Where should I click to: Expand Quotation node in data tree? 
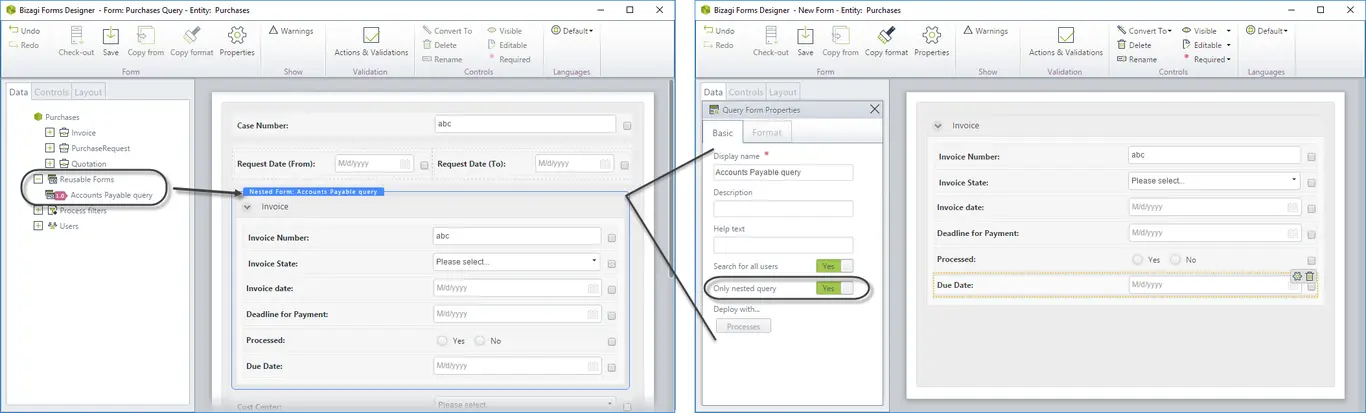(50, 164)
